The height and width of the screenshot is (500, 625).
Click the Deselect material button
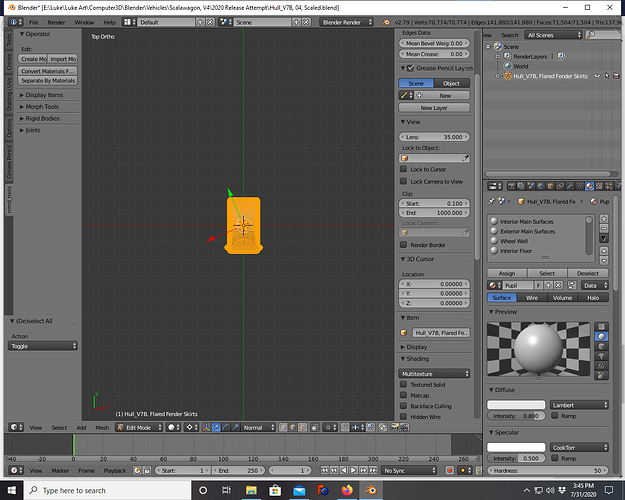[x=588, y=273]
